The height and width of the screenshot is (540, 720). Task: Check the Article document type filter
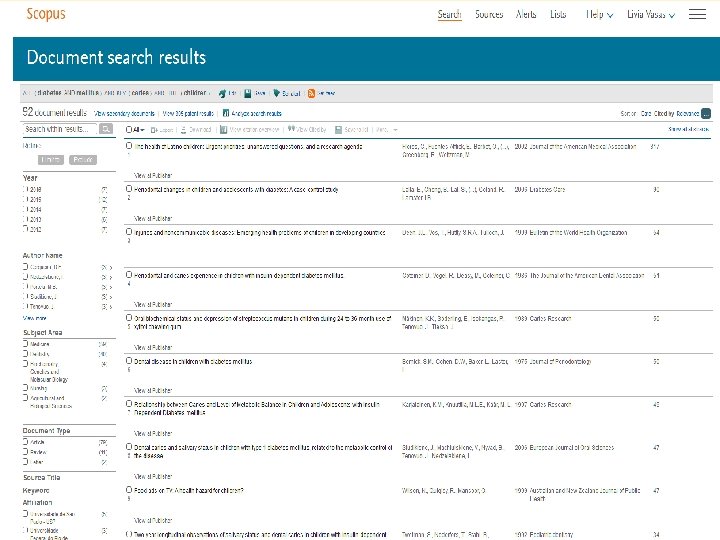25,442
